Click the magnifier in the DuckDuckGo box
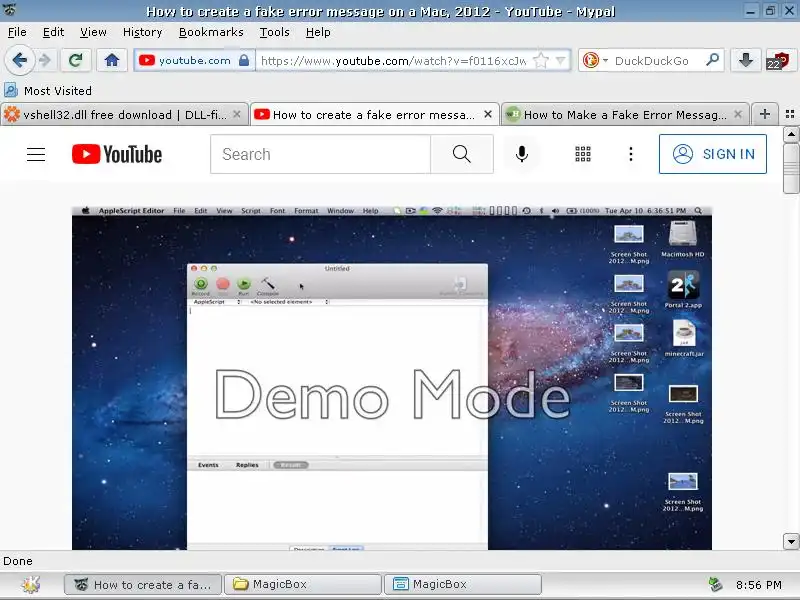This screenshot has height=600, width=800. pyautogui.click(x=712, y=60)
